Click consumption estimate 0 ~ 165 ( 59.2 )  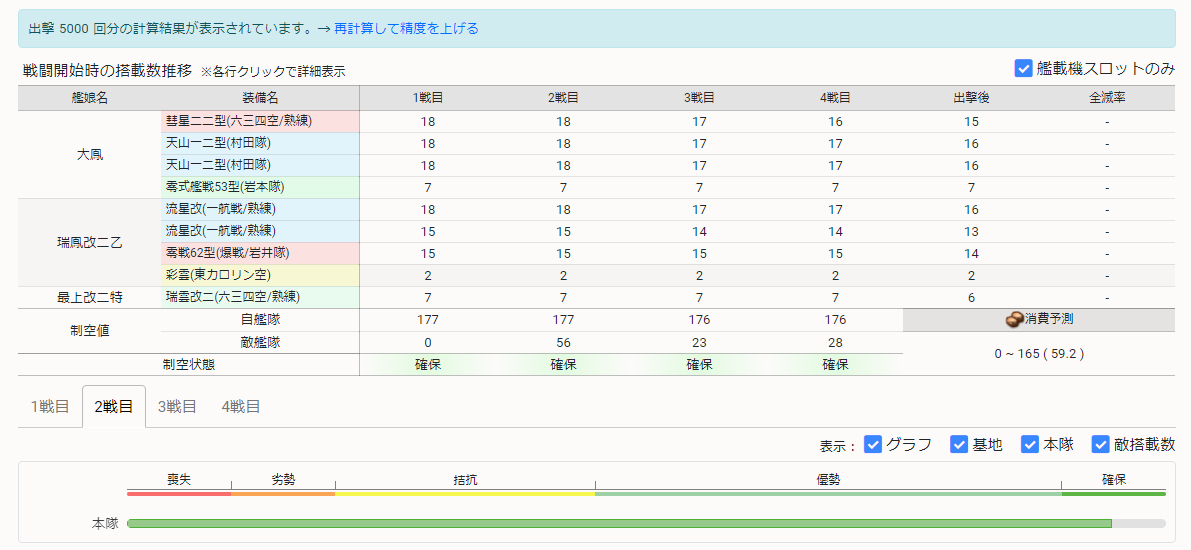pyautogui.click(x=1038, y=353)
